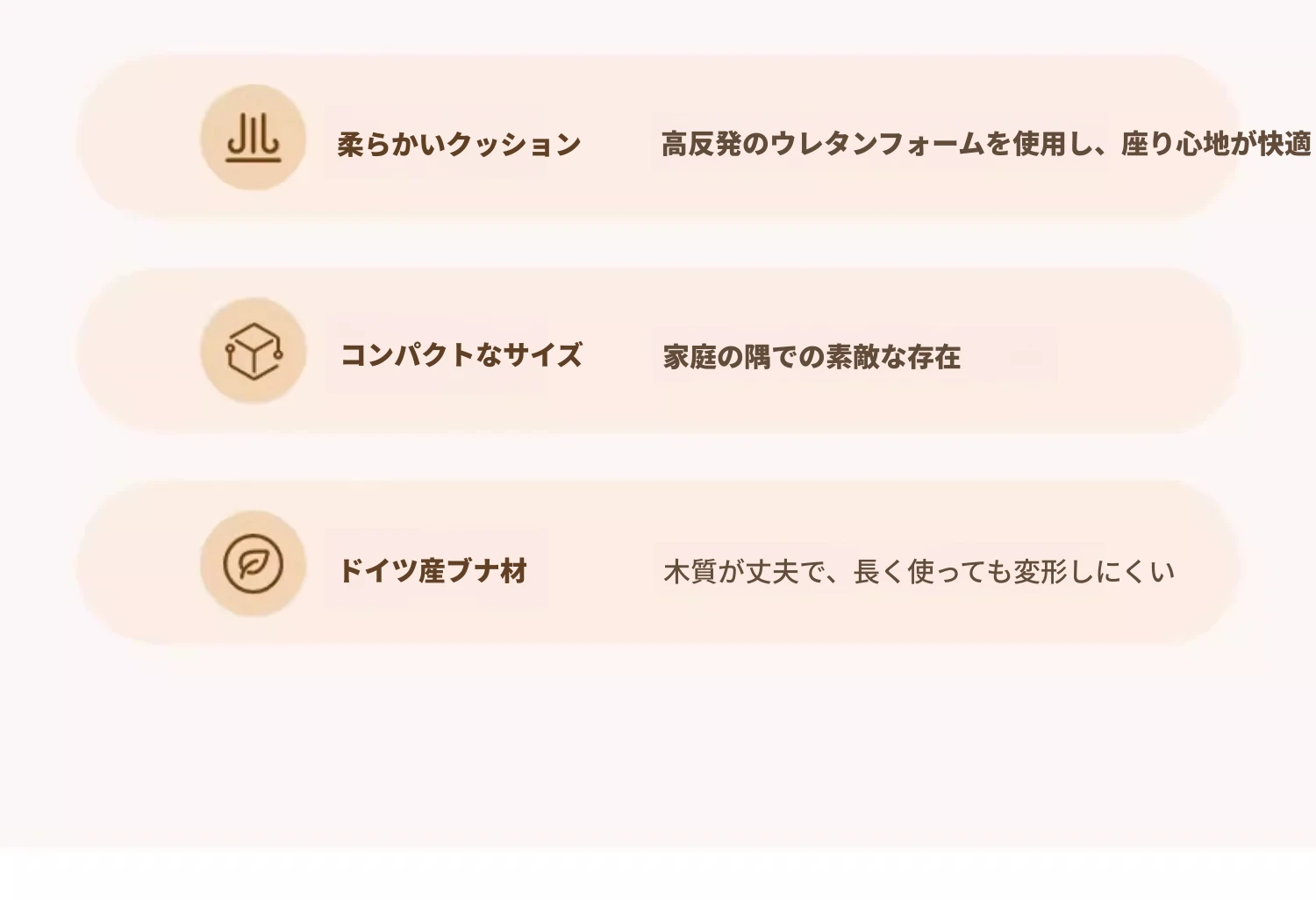1316x900 pixels.
Task: Select the ドイツ産ブナ材 title
Action: click(433, 571)
